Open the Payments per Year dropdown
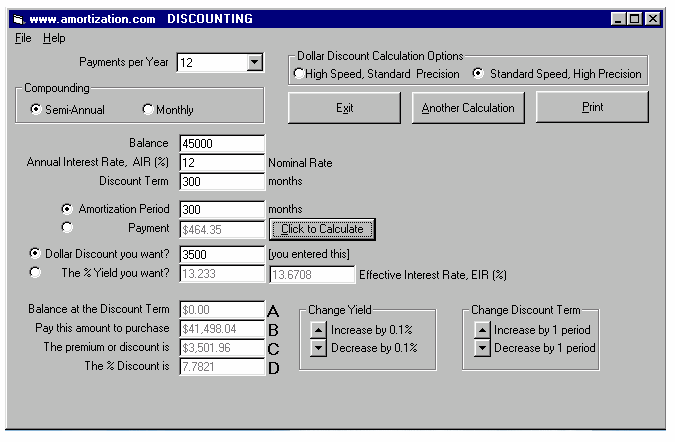Viewport: 675px width, 442px height. [x=254, y=63]
